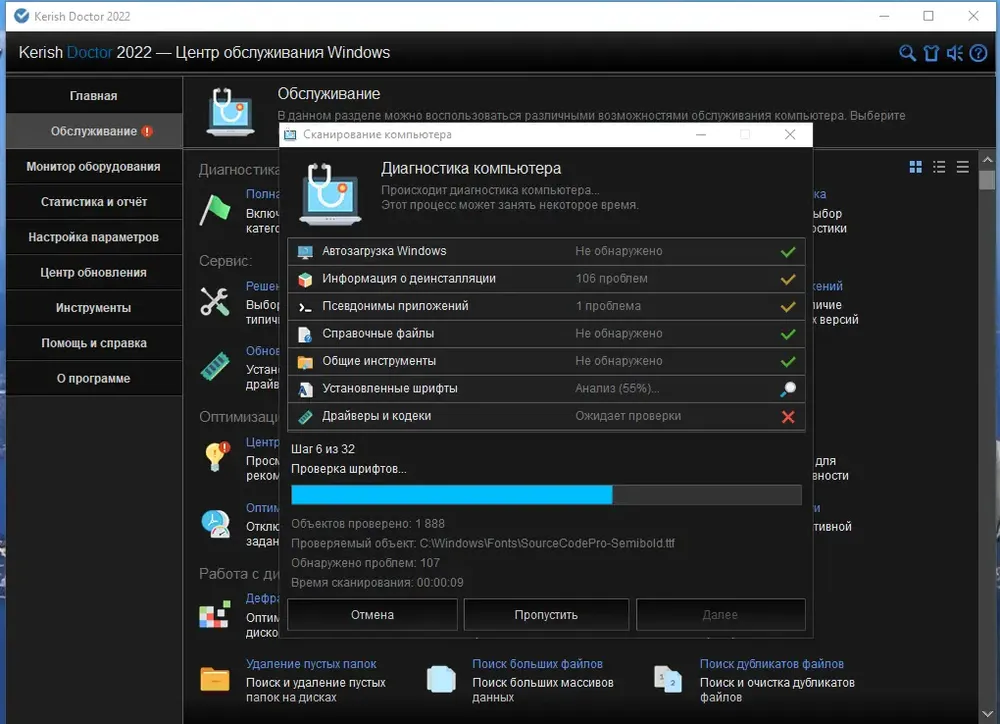Image resolution: width=1000 pixels, height=724 pixels.
Task: Click the search magnifier icon in header
Action: click(907, 53)
